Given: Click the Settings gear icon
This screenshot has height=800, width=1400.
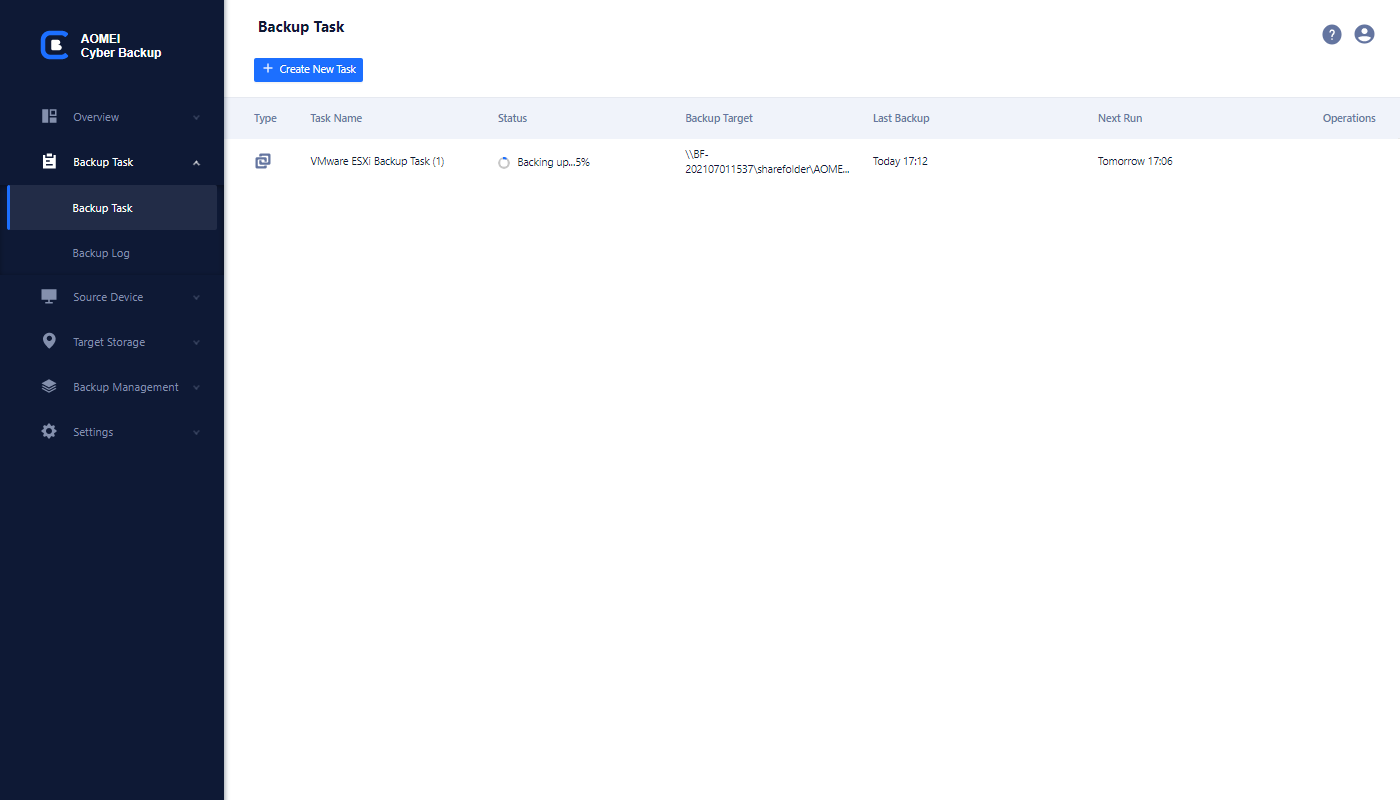Looking at the screenshot, I should (x=49, y=431).
